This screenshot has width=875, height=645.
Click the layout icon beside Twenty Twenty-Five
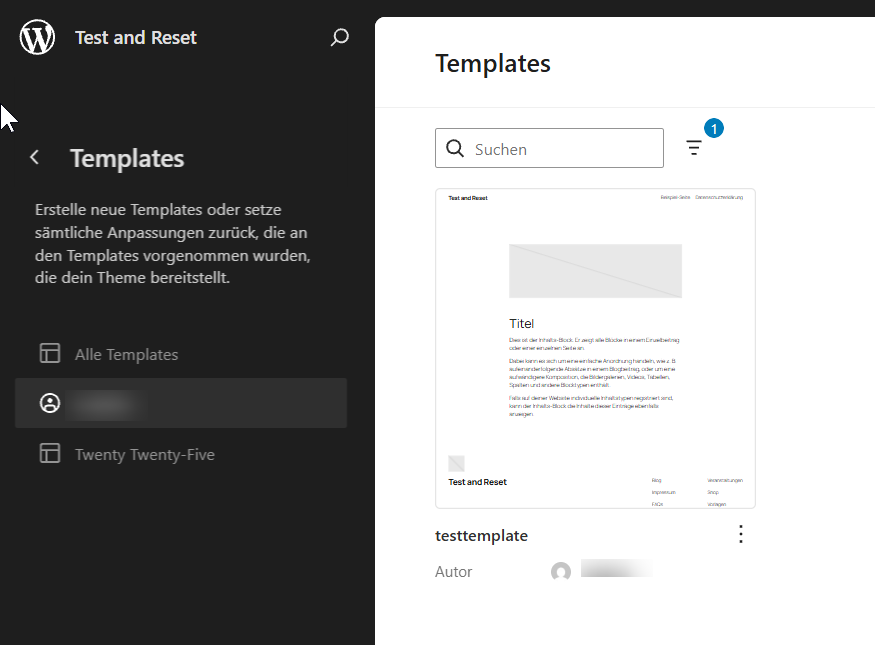[50, 454]
